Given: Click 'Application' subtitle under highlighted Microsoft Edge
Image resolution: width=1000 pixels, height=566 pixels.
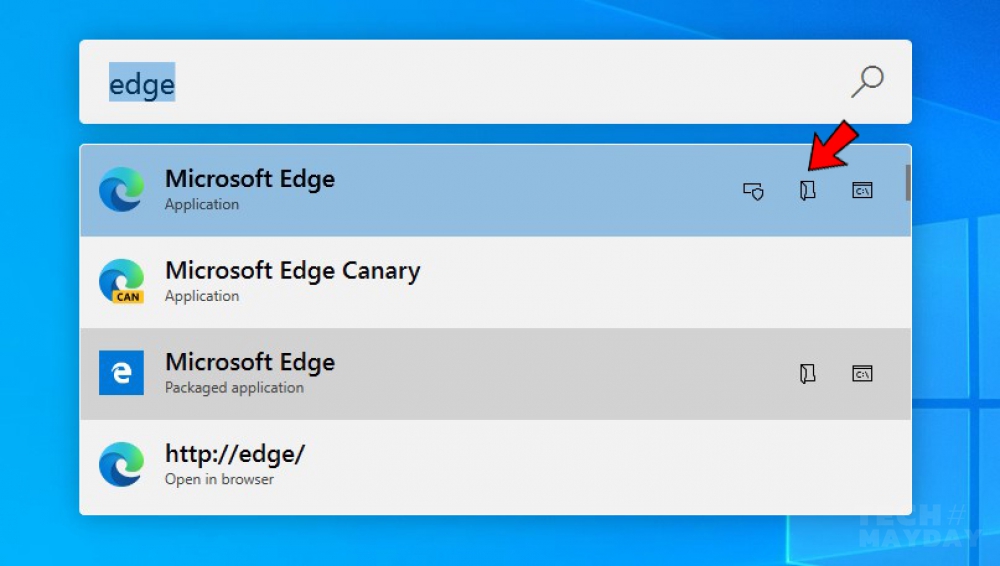Looking at the screenshot, I should [x=202, y=204].
